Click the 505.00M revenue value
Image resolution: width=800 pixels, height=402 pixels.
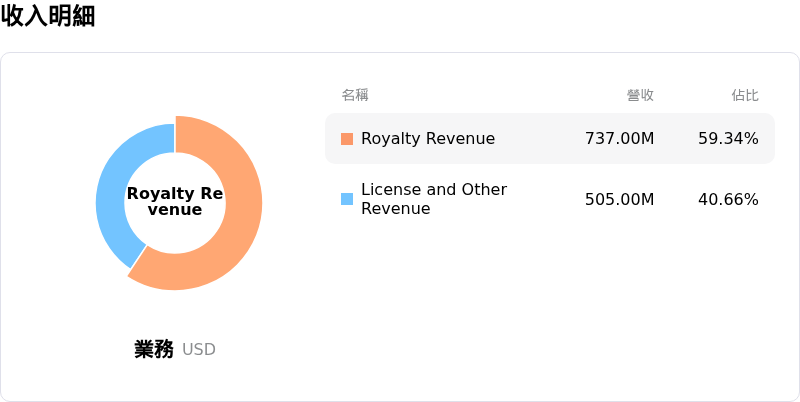click(x=619, y=199)
